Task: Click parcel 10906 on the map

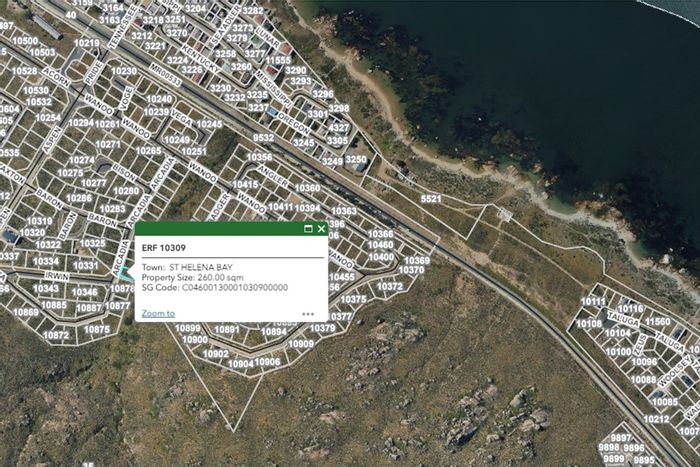Action: pyautogui.click(x=267, y=362)
